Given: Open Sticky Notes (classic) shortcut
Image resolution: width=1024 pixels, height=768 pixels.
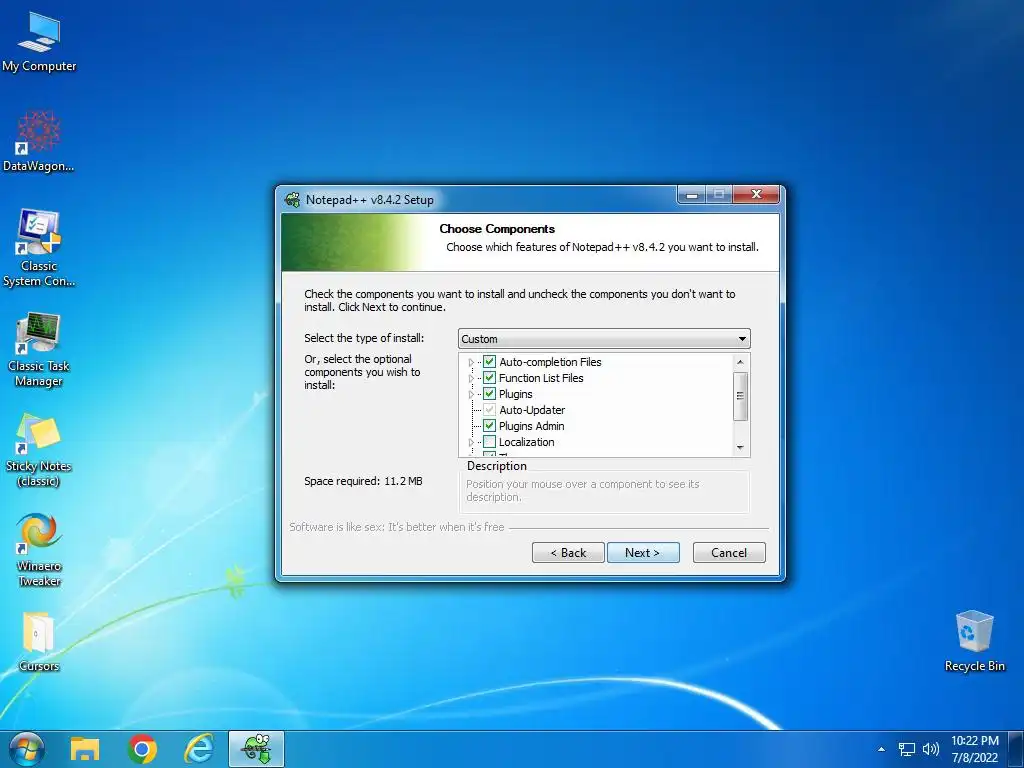Looking at the screenshot, I should coord(39,450).
